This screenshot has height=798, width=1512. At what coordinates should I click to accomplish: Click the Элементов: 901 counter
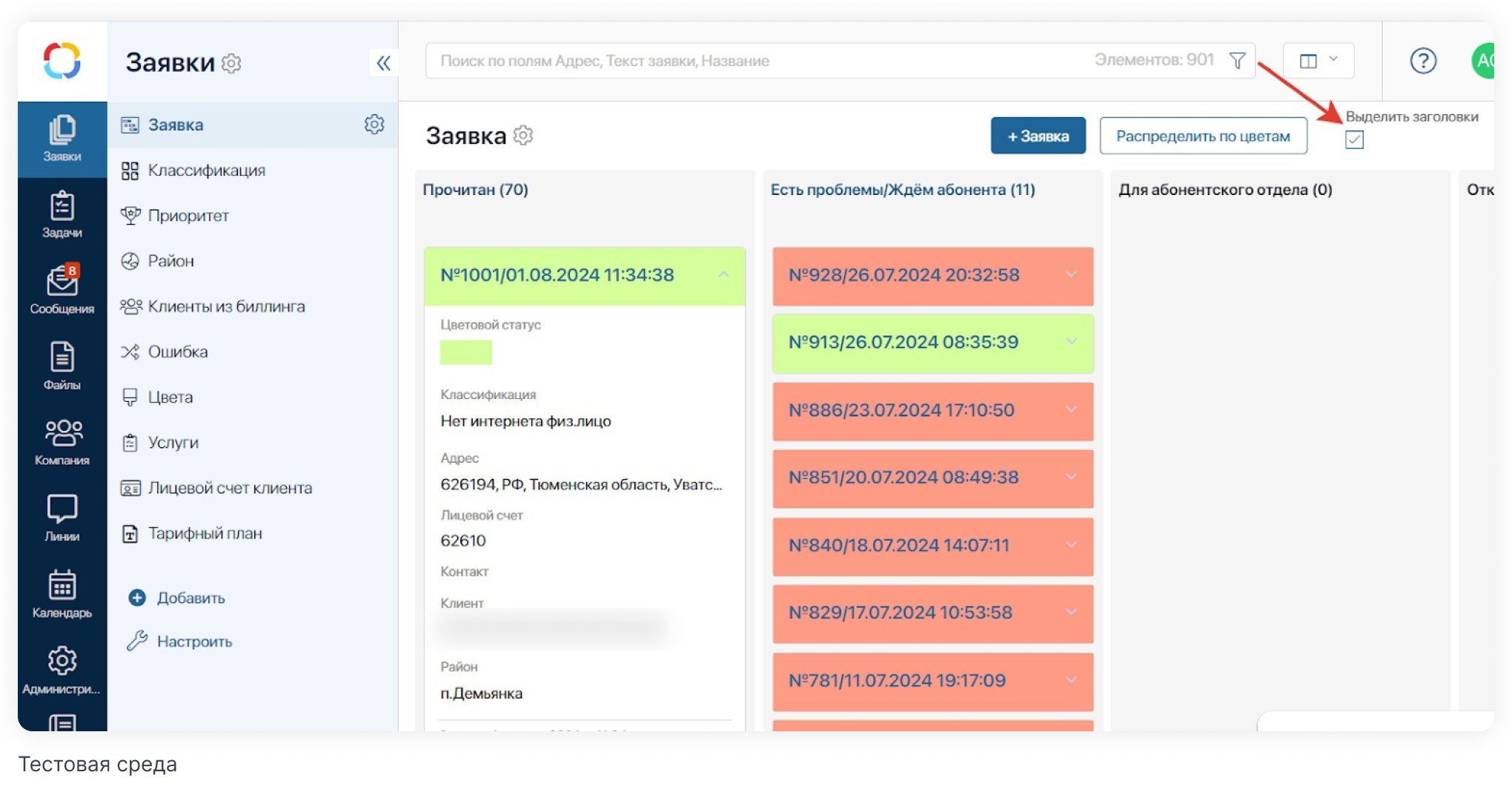[x=1154, y=60]
